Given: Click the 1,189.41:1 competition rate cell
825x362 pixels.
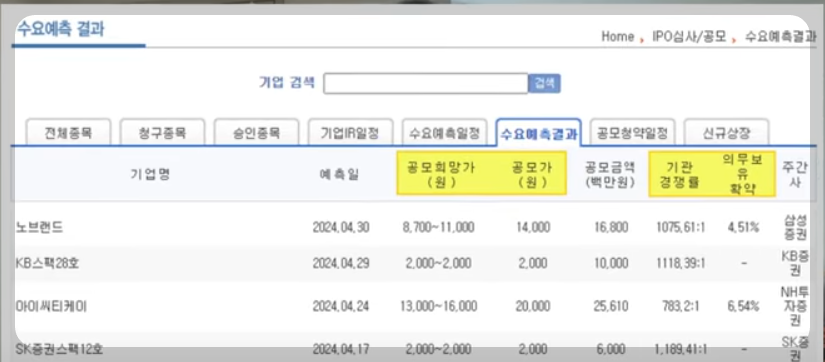Looking at the screenshot, I should coord(680,348).
